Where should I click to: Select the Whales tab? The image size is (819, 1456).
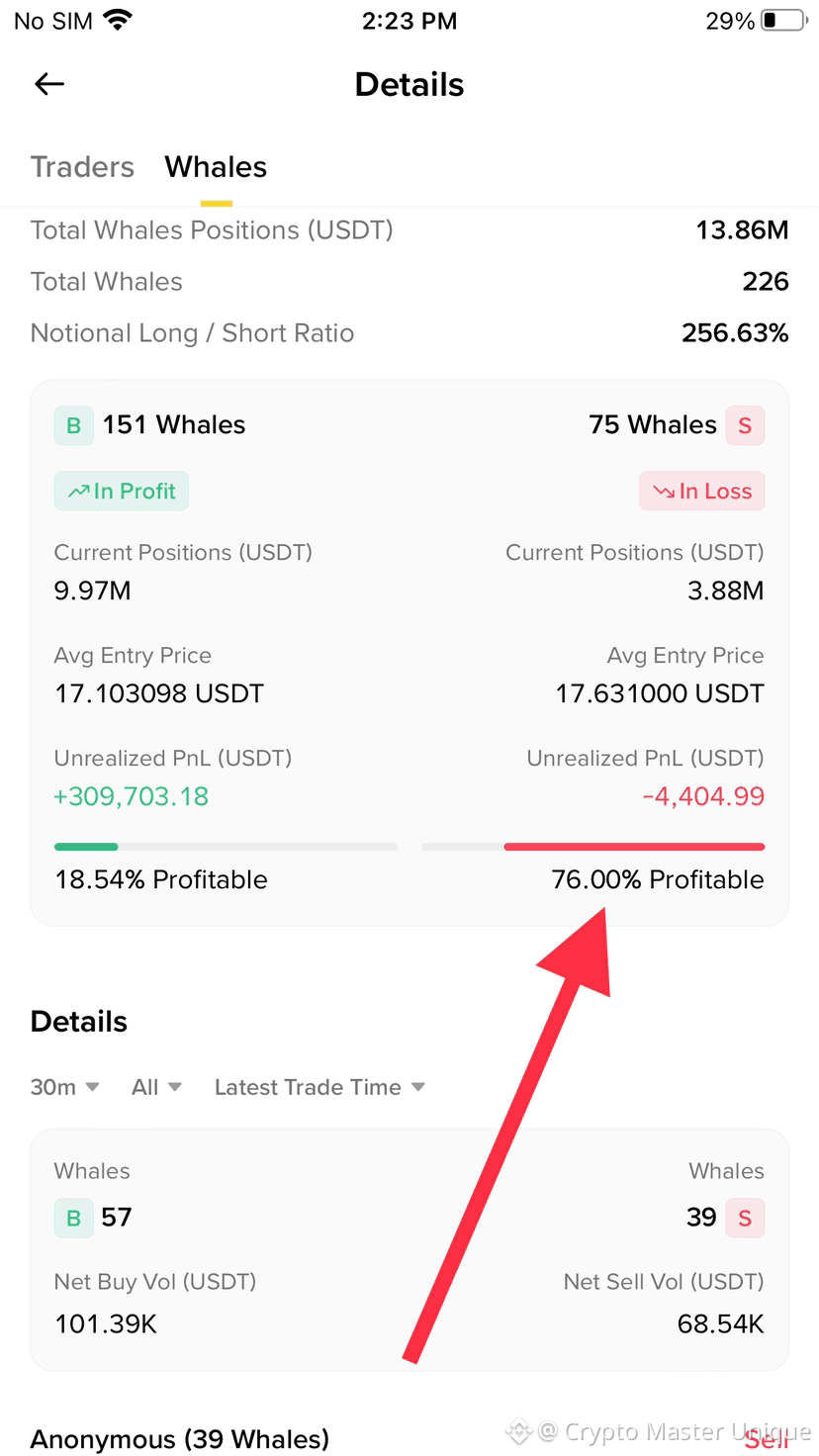[x=216, y=167]
